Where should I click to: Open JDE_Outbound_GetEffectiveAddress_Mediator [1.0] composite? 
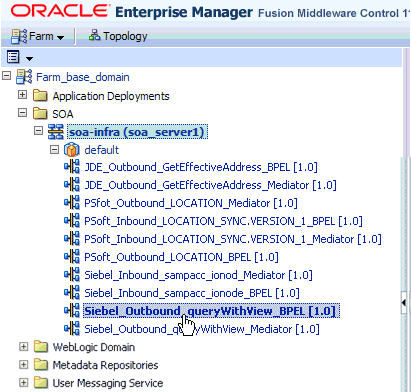[x=210, y=185]
